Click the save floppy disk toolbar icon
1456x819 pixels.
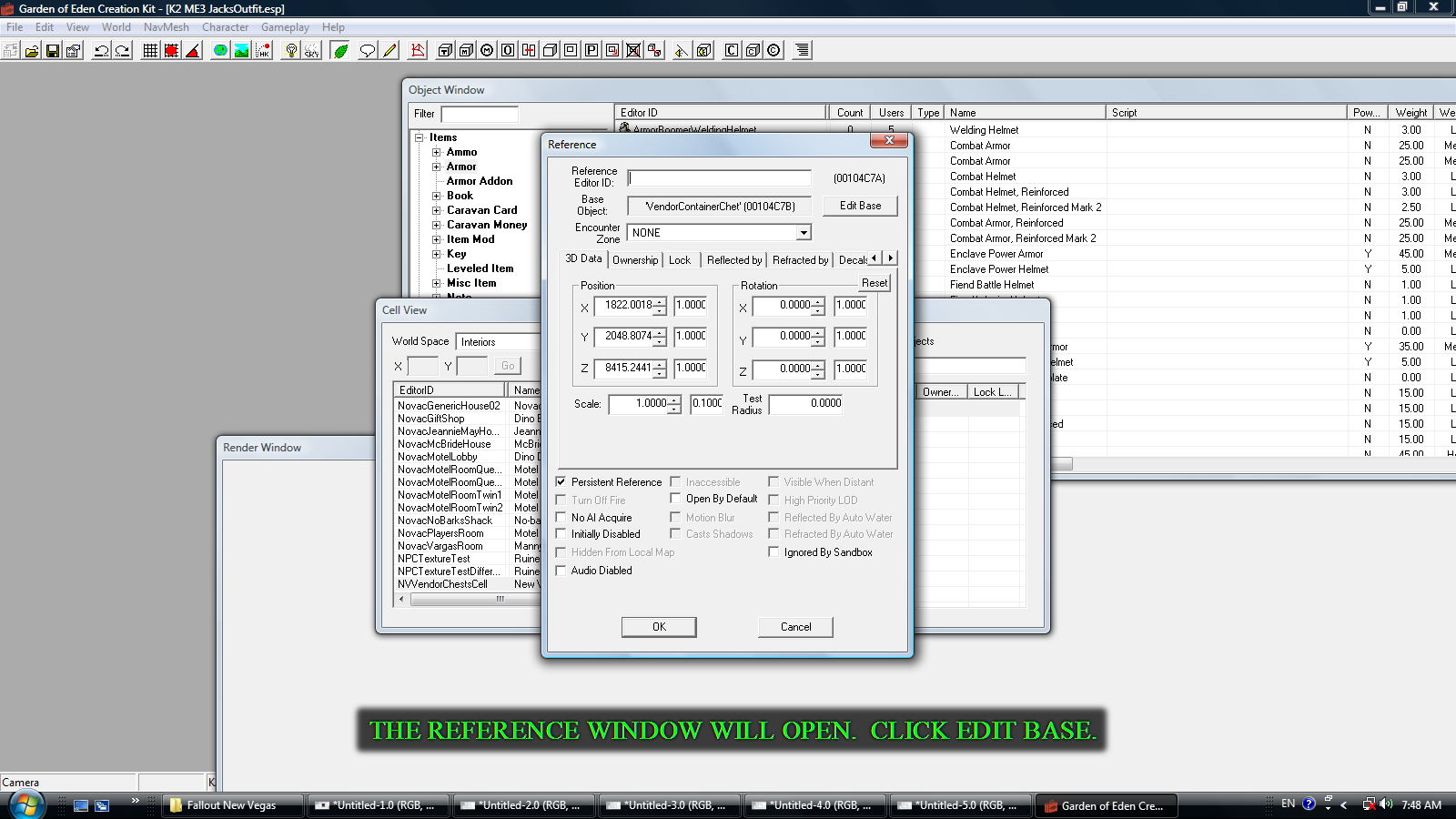click(53, 51)
